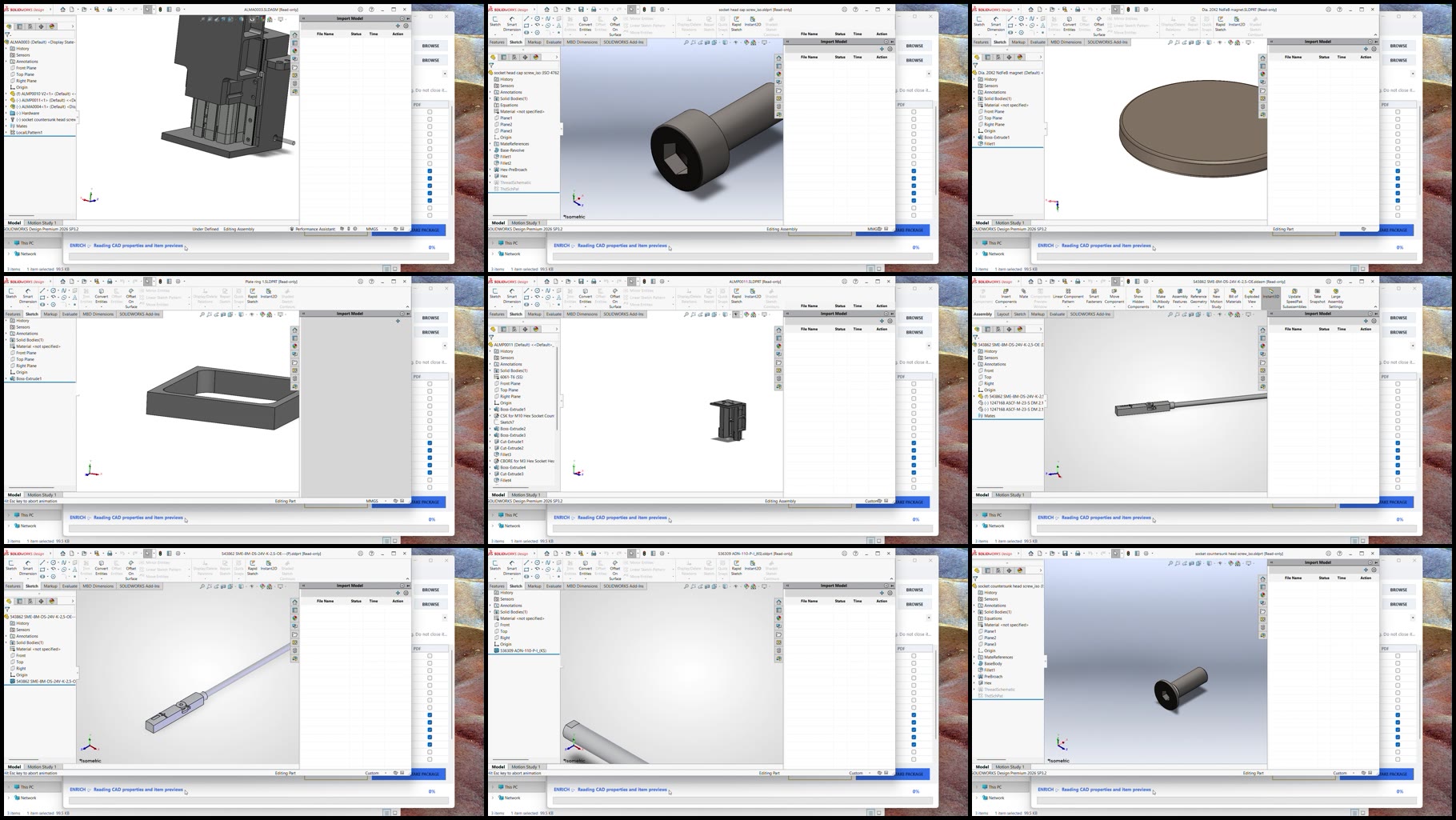Expand This PC below the ALMA0003 window
The image size is (1456, 820).
[10, 243]
